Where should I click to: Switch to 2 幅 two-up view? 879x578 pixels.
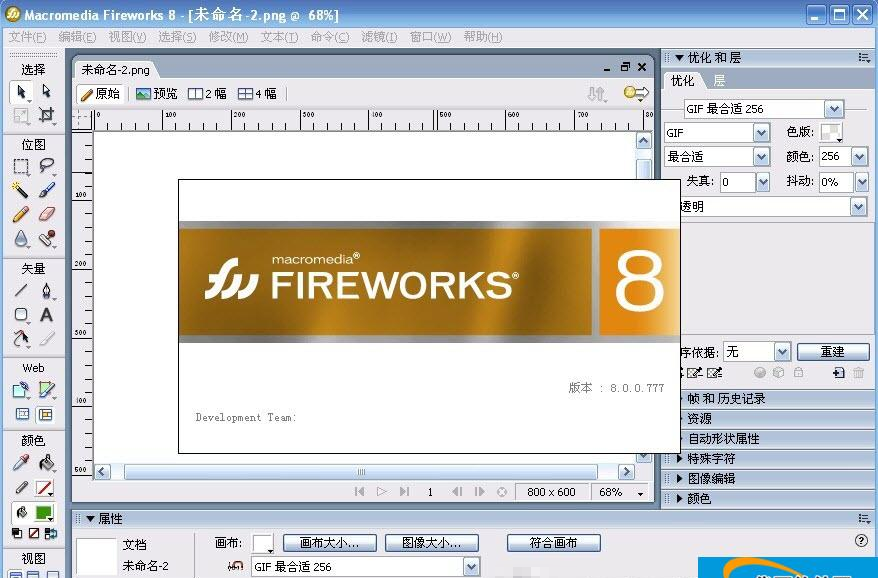click(208, 94)
